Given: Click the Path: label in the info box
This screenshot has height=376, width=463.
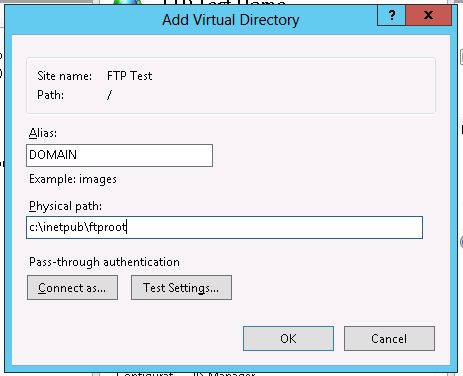Looking at the screenshot, I should [x=50, y=95].
